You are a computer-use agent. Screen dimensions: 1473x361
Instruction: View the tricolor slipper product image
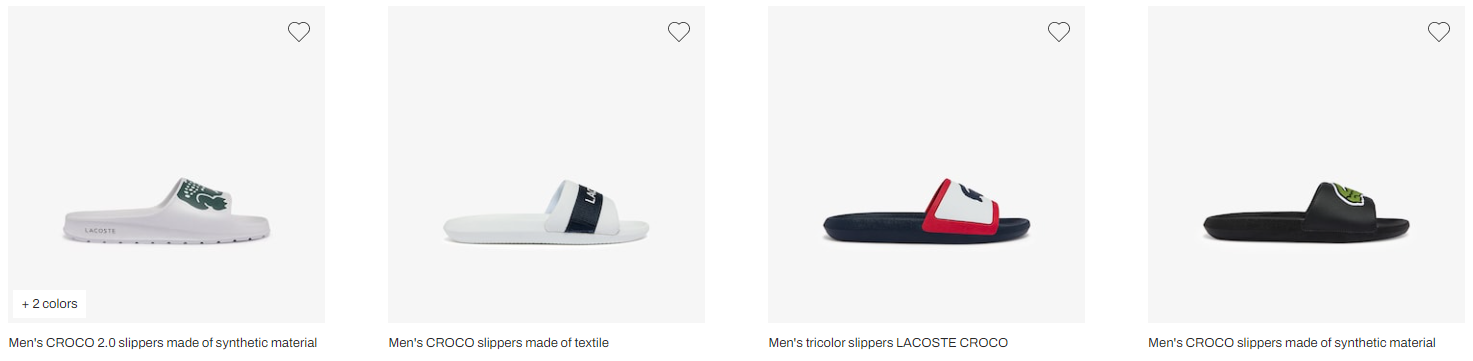pyautogui.click(x=926, y=165)
